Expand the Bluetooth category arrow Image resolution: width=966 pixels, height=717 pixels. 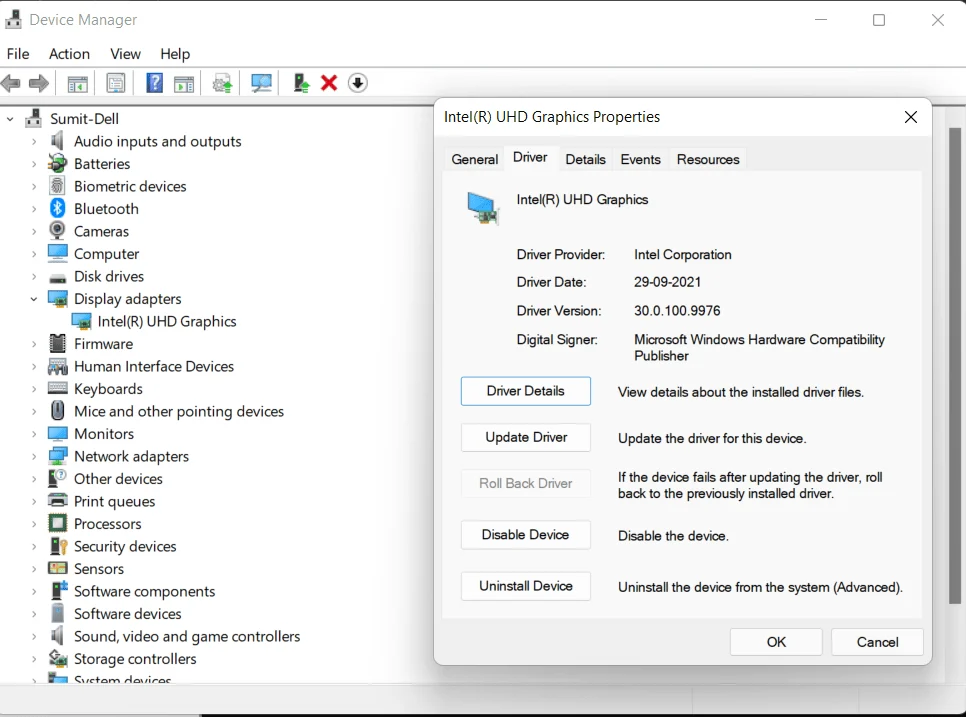coord(34,209)
